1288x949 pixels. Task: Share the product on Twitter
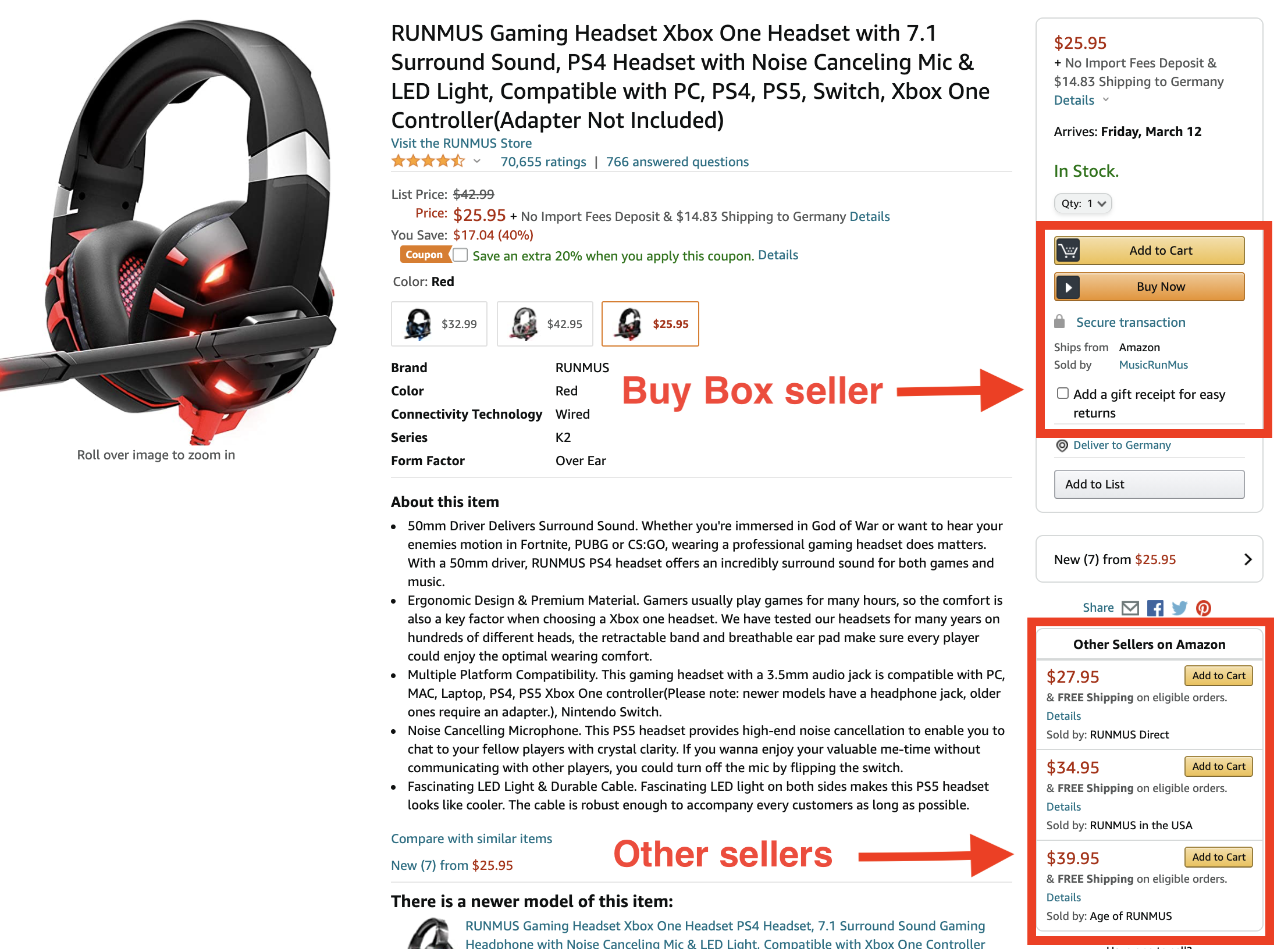(1179, 608)
